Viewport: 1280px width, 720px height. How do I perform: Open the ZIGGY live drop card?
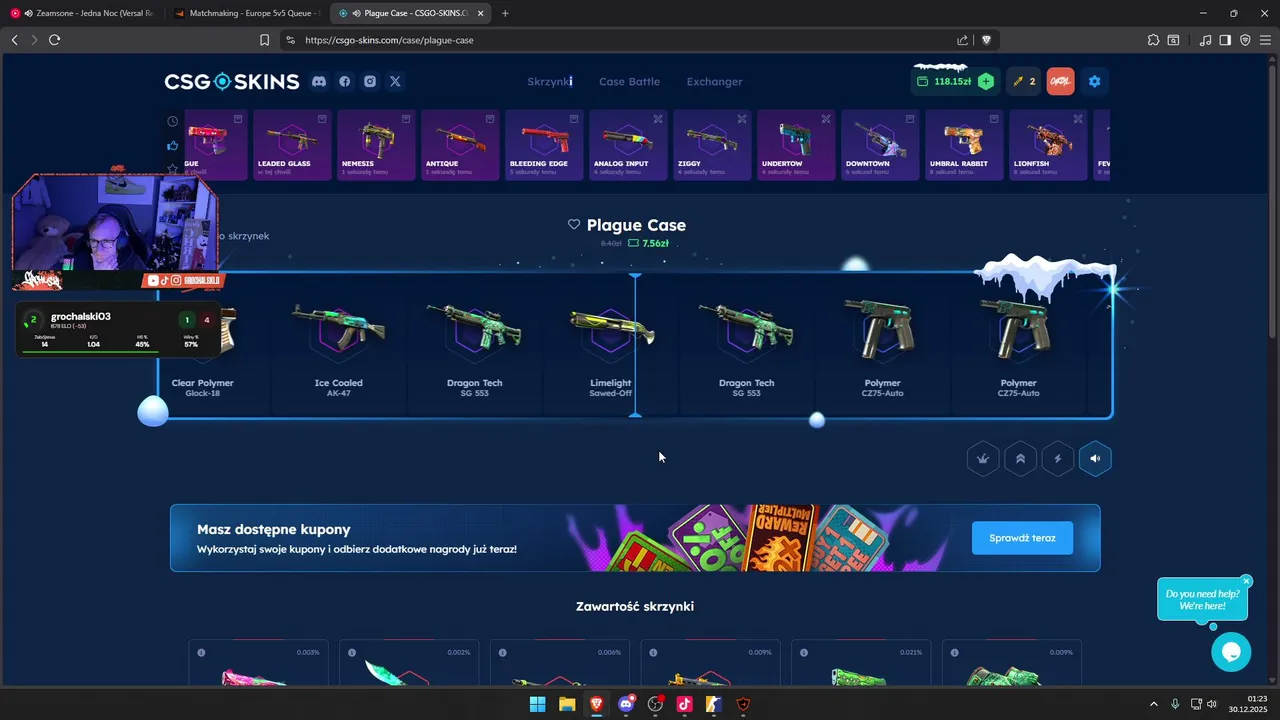point(712,145)
